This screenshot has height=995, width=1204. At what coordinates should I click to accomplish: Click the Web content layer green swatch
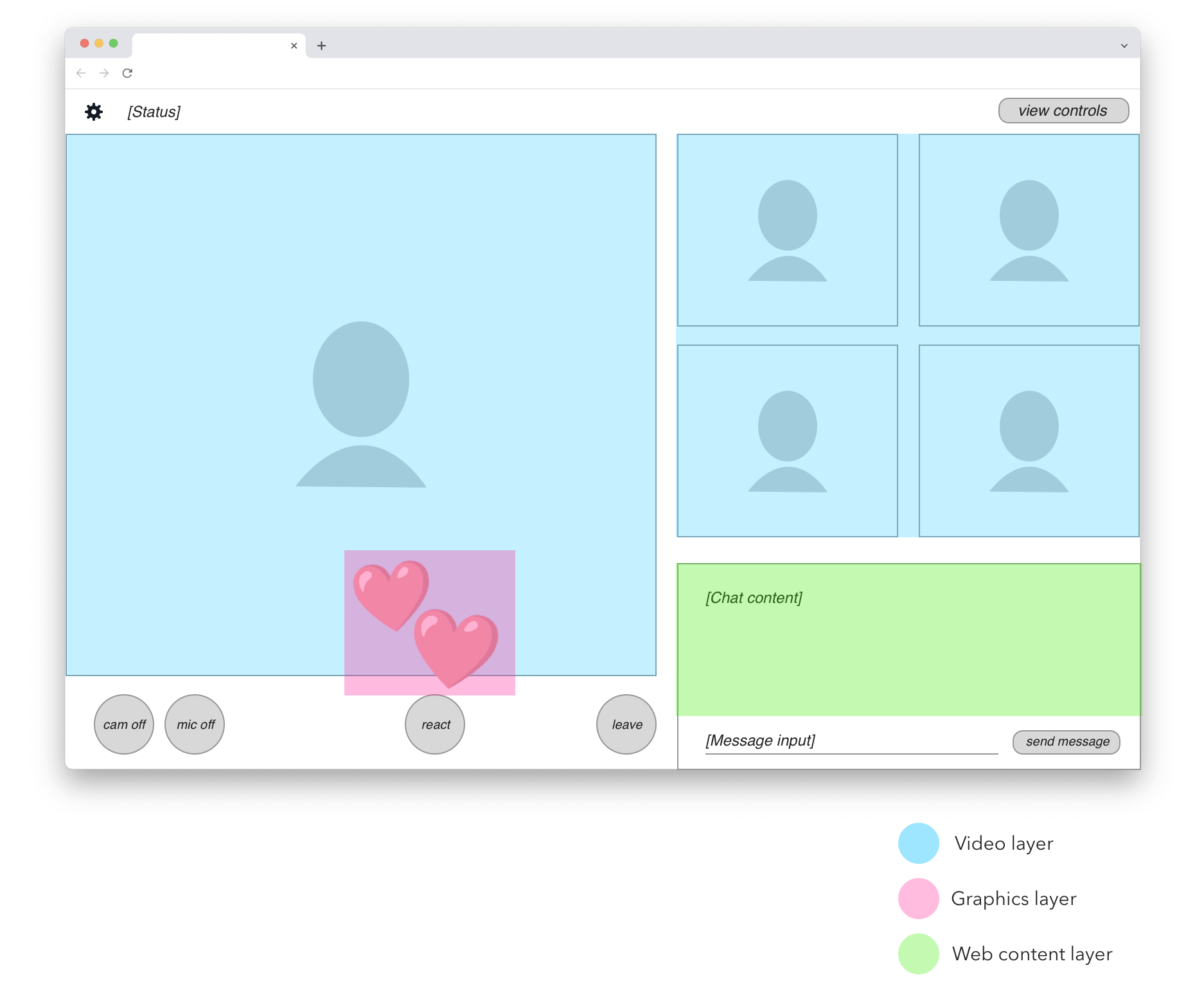coord(919,954)
